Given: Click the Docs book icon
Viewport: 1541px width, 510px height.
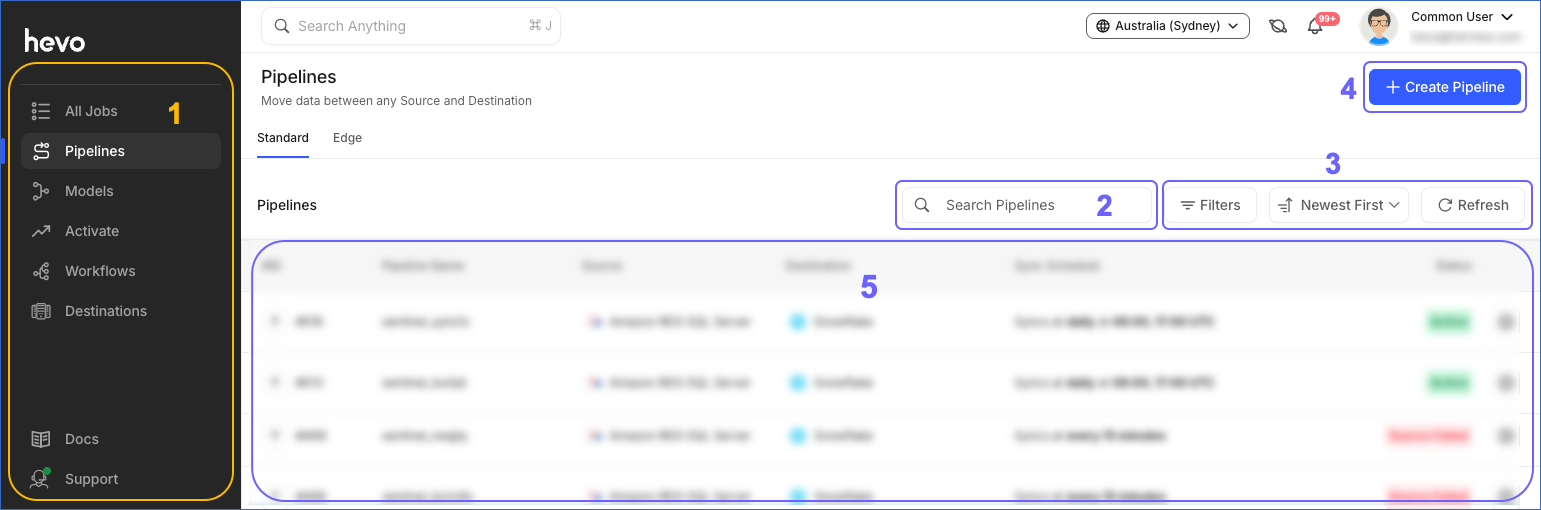Looking at the screenshot, I should pos(41,439).
